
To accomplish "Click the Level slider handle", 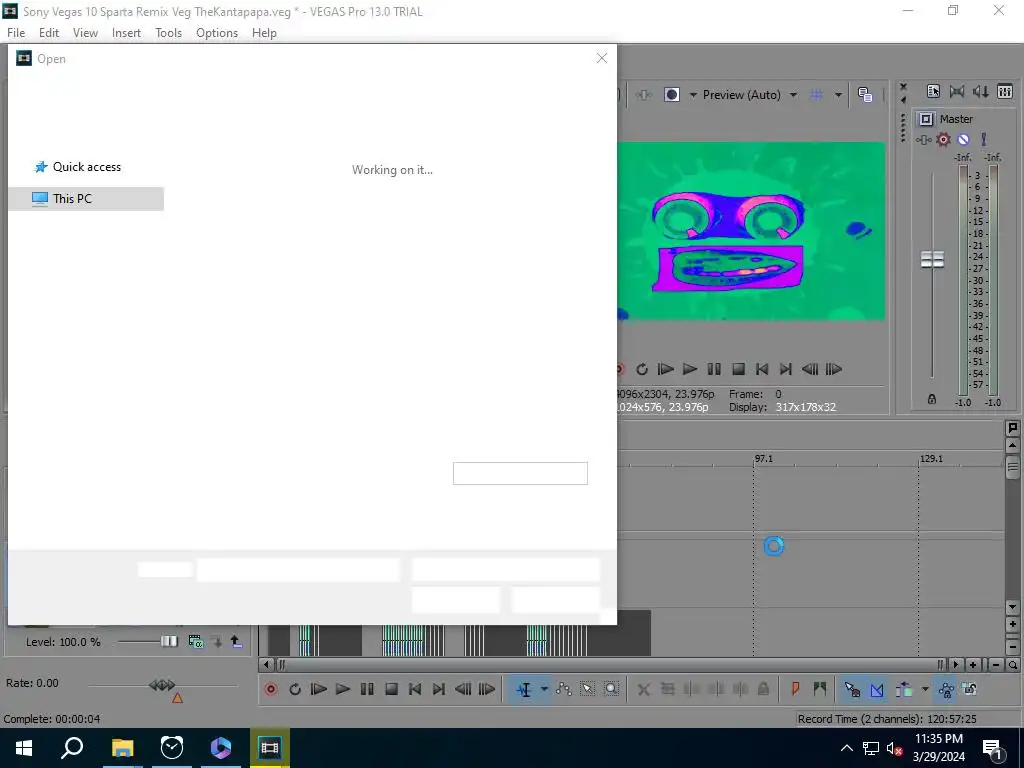I will pos(169,641).
